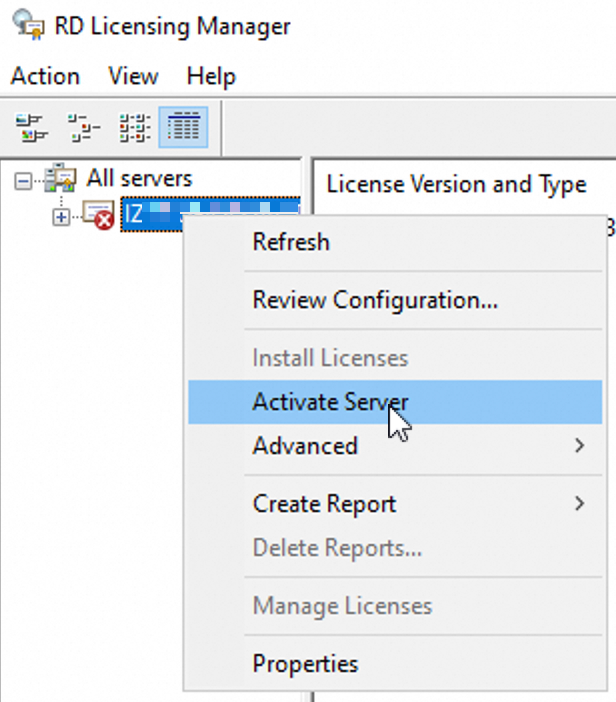This screenshot has height=702, width=616.
Task: Select the small icons view toolbar button
Action: click(83, 127)
